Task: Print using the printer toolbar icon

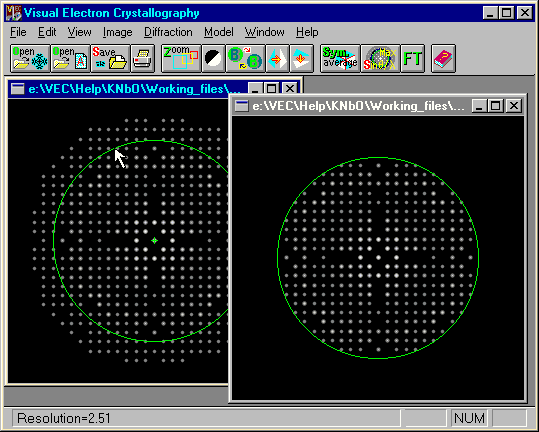Action: (x=143, y=58)
